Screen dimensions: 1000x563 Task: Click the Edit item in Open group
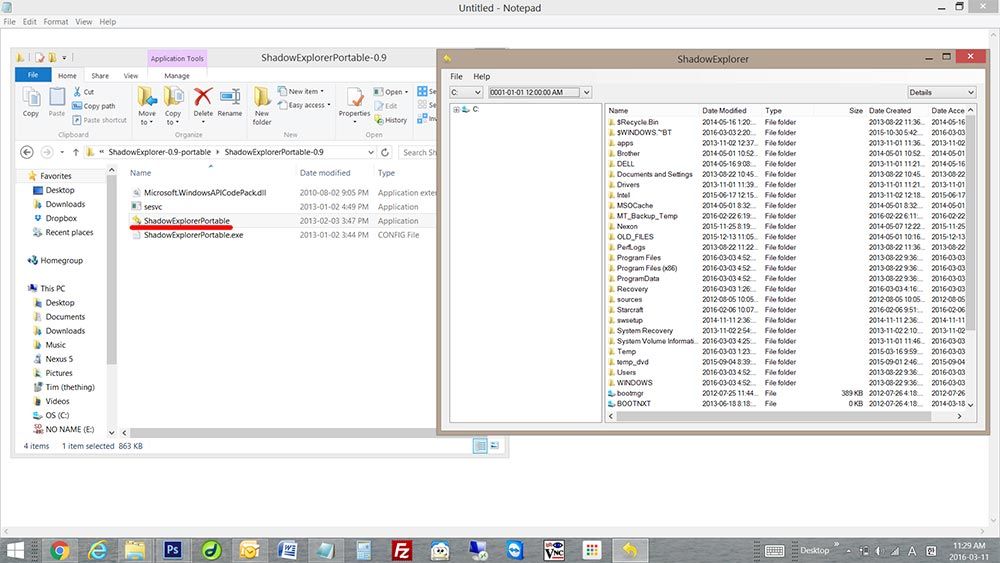tap(386, 106)
